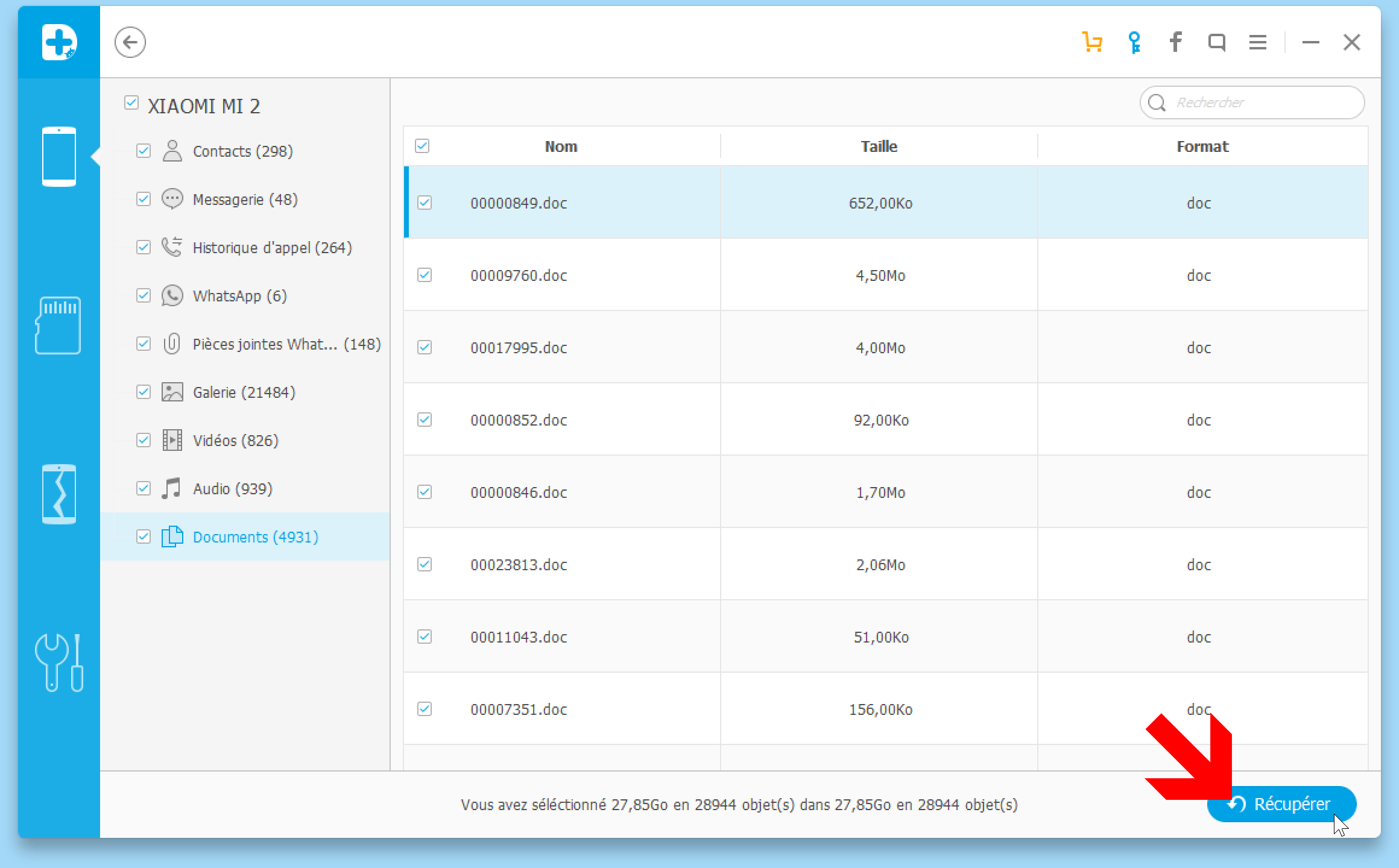Open the Contacts (298) category
1399x868 pixels.
[x=243, y=151]
